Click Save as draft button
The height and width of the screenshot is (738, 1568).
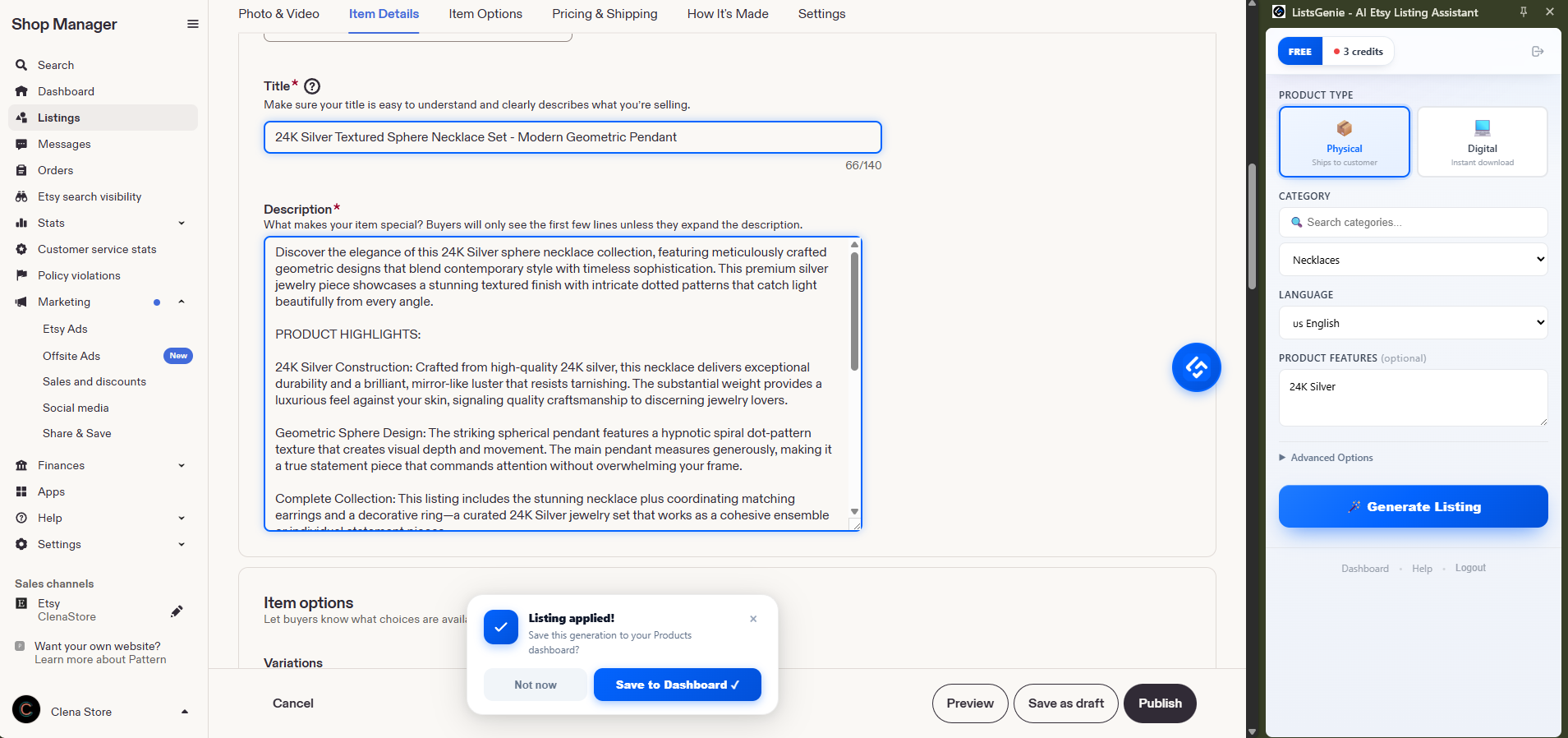point(1065,703)
